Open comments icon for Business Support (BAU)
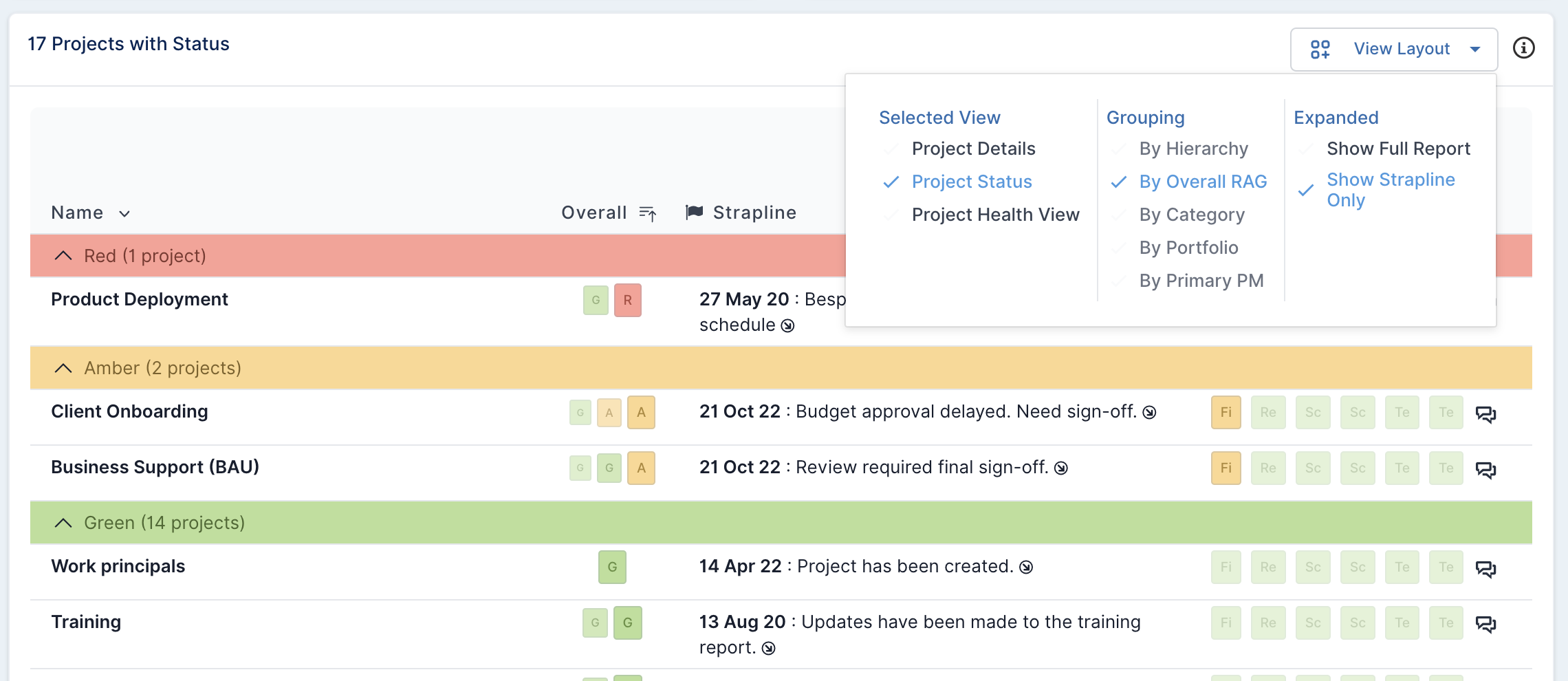The width and height of the screenshot is (1568, 681). click(x=1485, y=469)
